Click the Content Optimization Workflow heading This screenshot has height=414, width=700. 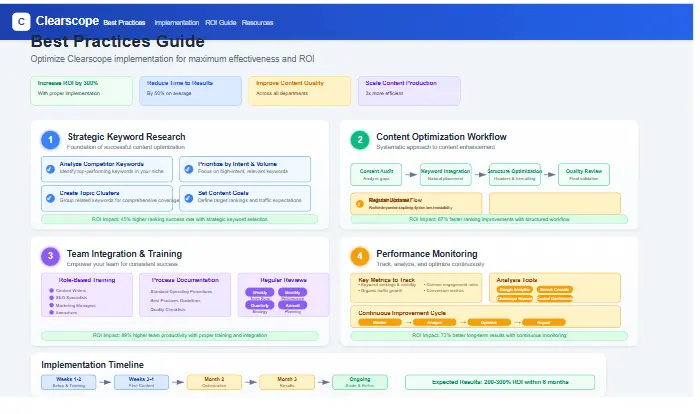pos(442,137)
